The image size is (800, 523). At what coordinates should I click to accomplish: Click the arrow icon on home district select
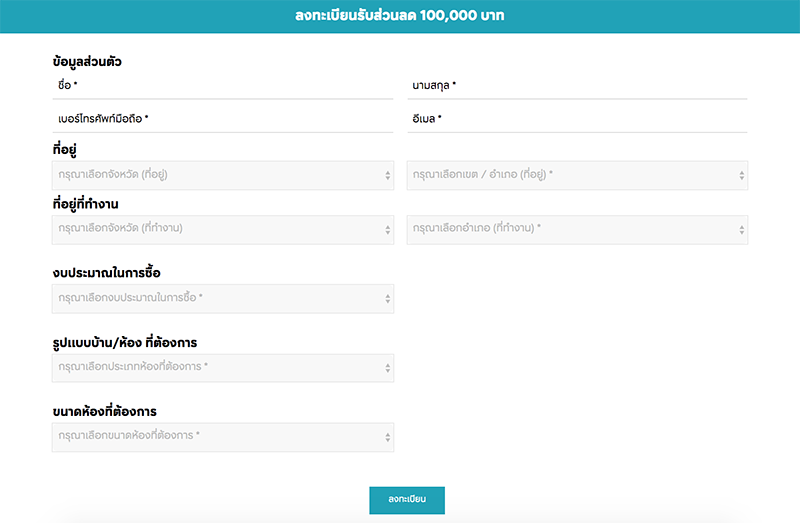[x=742, y=176]
